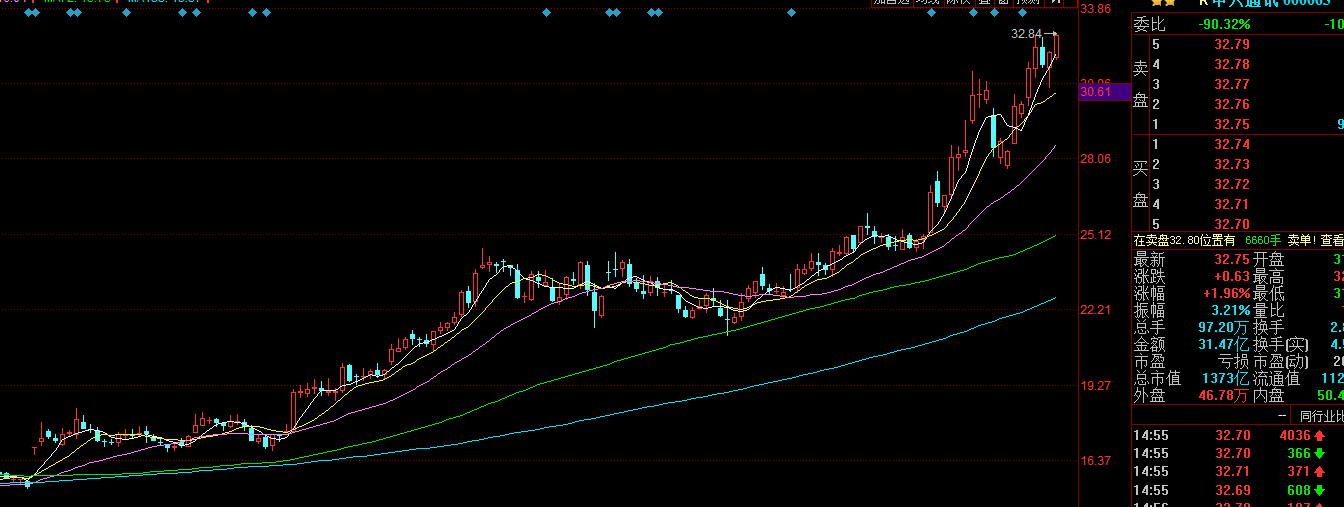Open the 查看 link in the sell-order alert
The width and height of the screenshot is (1344, 507).
click(1332, 240)
